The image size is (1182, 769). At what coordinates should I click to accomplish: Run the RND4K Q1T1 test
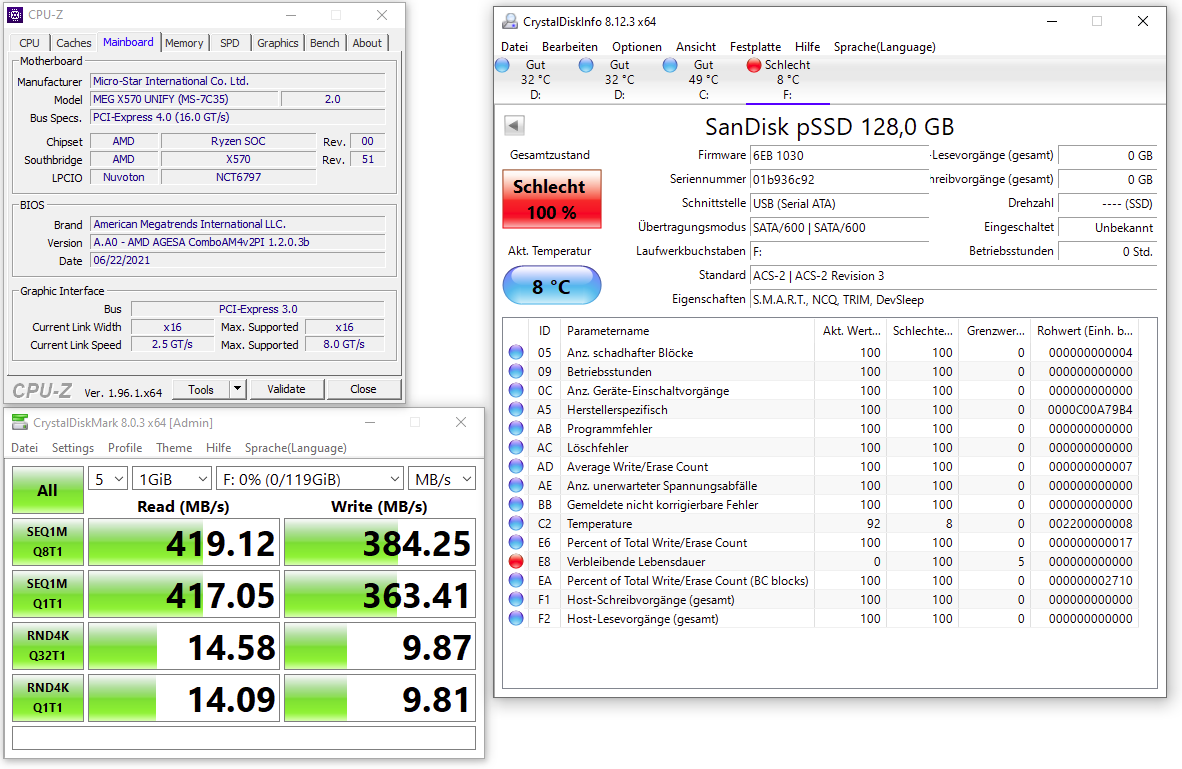(47, 698)
